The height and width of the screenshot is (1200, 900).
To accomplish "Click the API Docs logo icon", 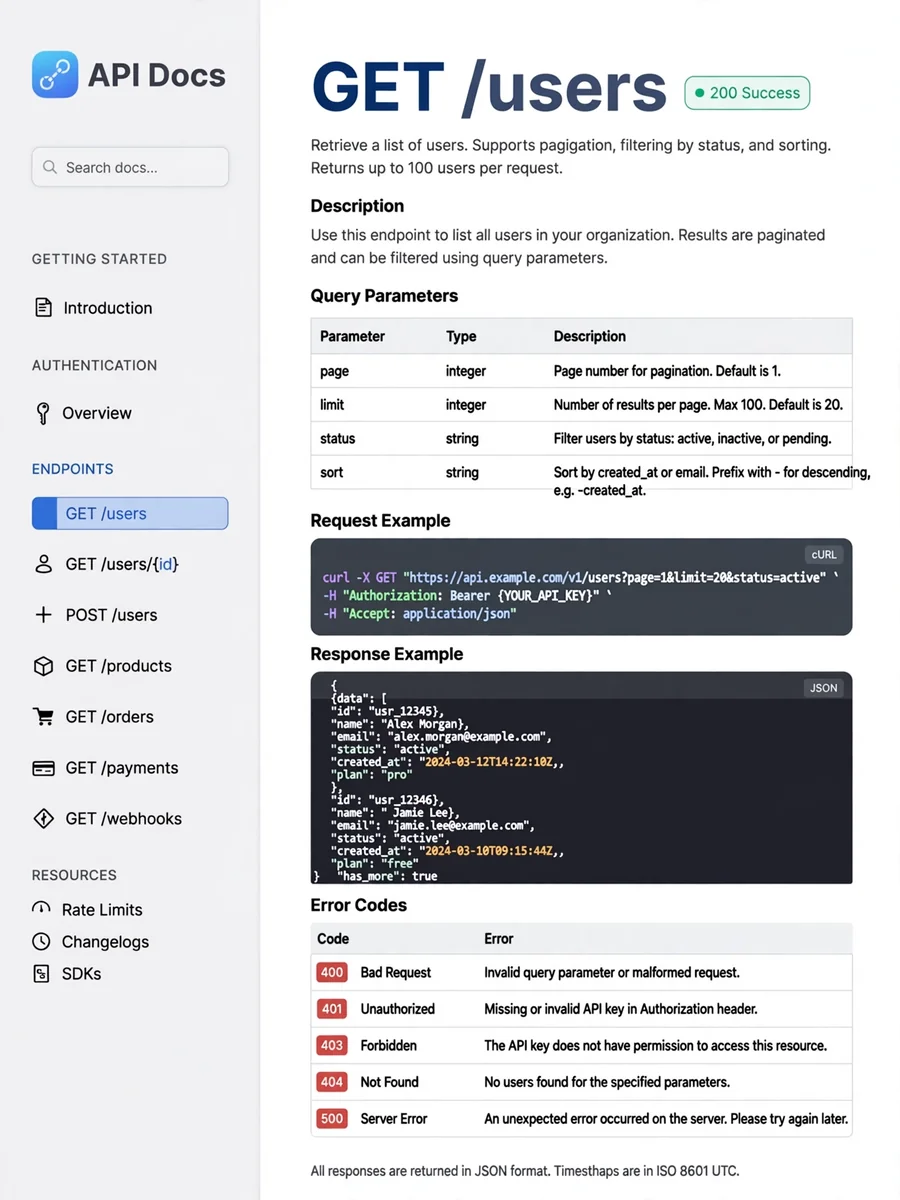I will [55, 75].
